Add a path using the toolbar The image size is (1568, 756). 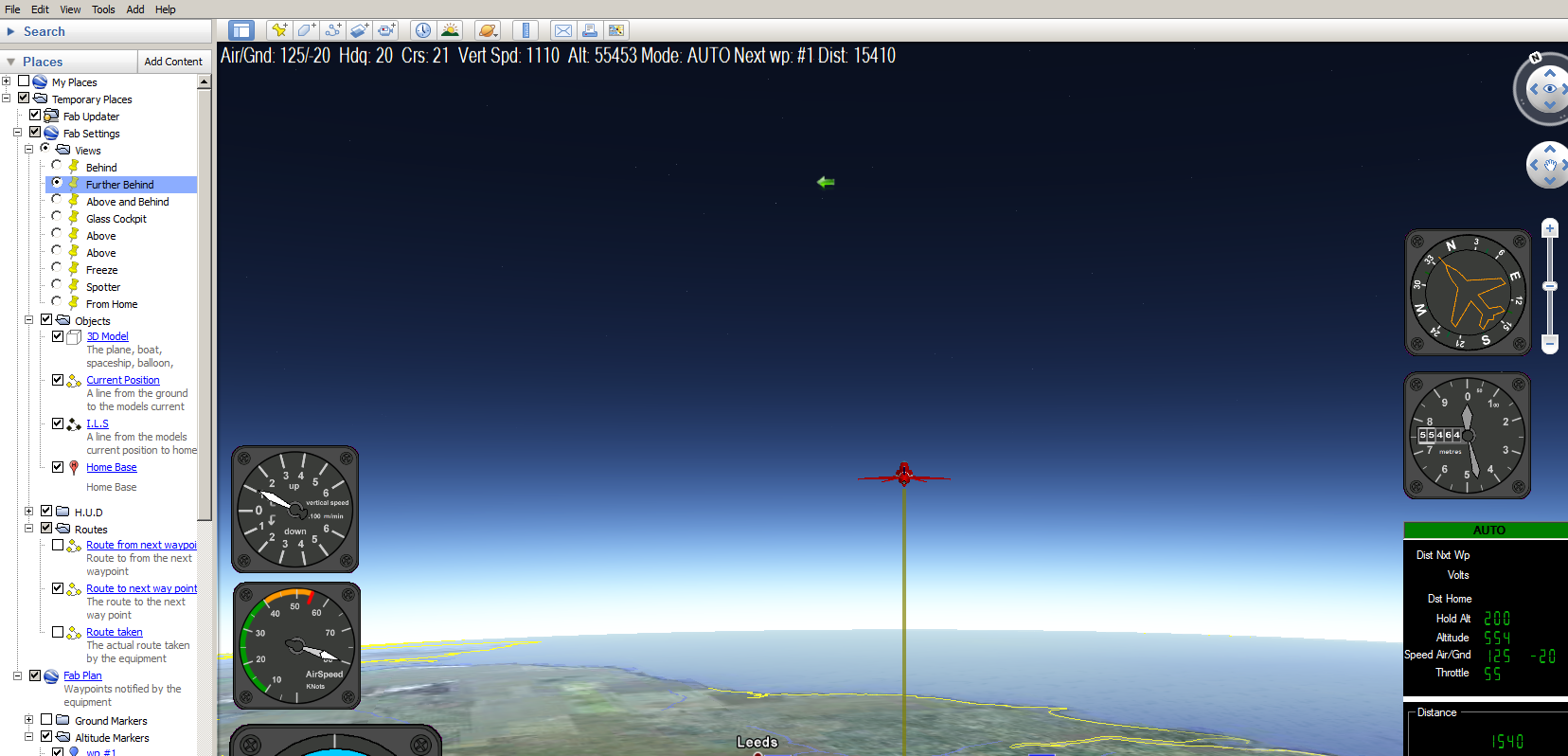tap(332, 30)
